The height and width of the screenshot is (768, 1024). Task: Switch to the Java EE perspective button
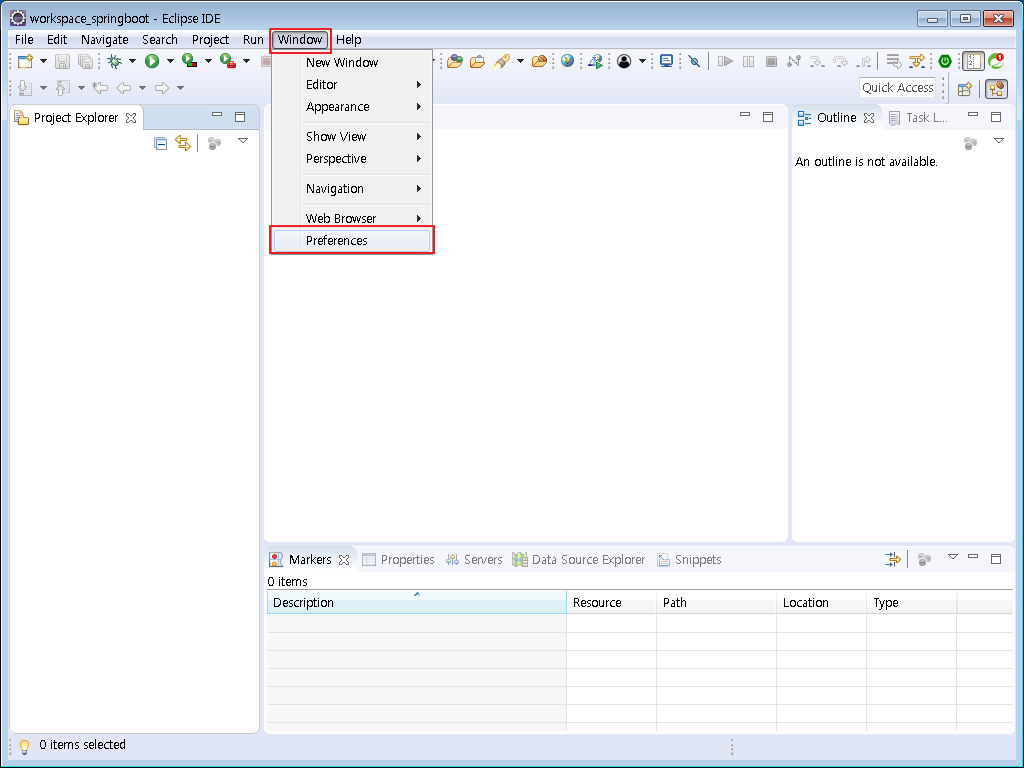(997, 89)
